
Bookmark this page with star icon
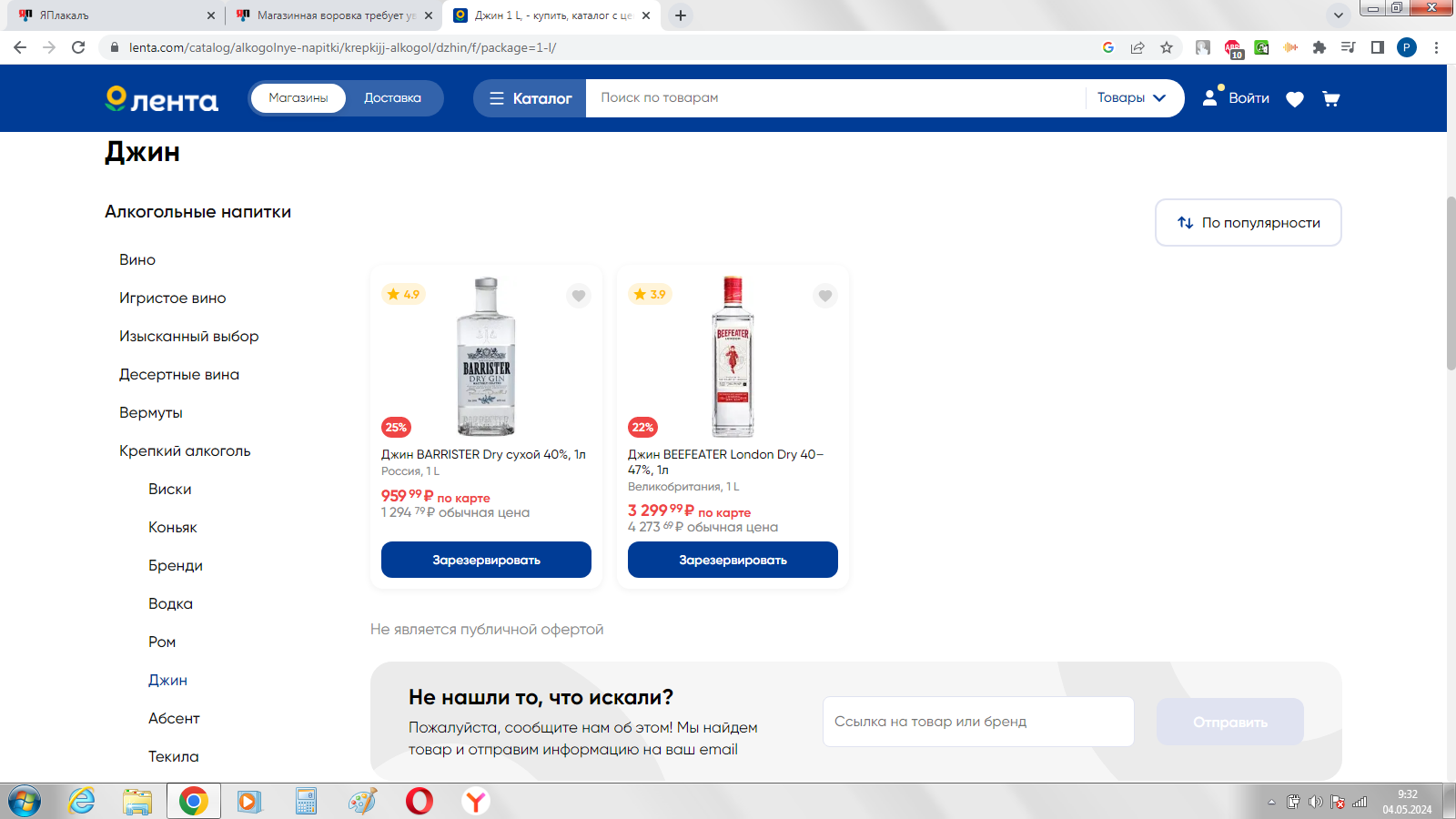1167,47
